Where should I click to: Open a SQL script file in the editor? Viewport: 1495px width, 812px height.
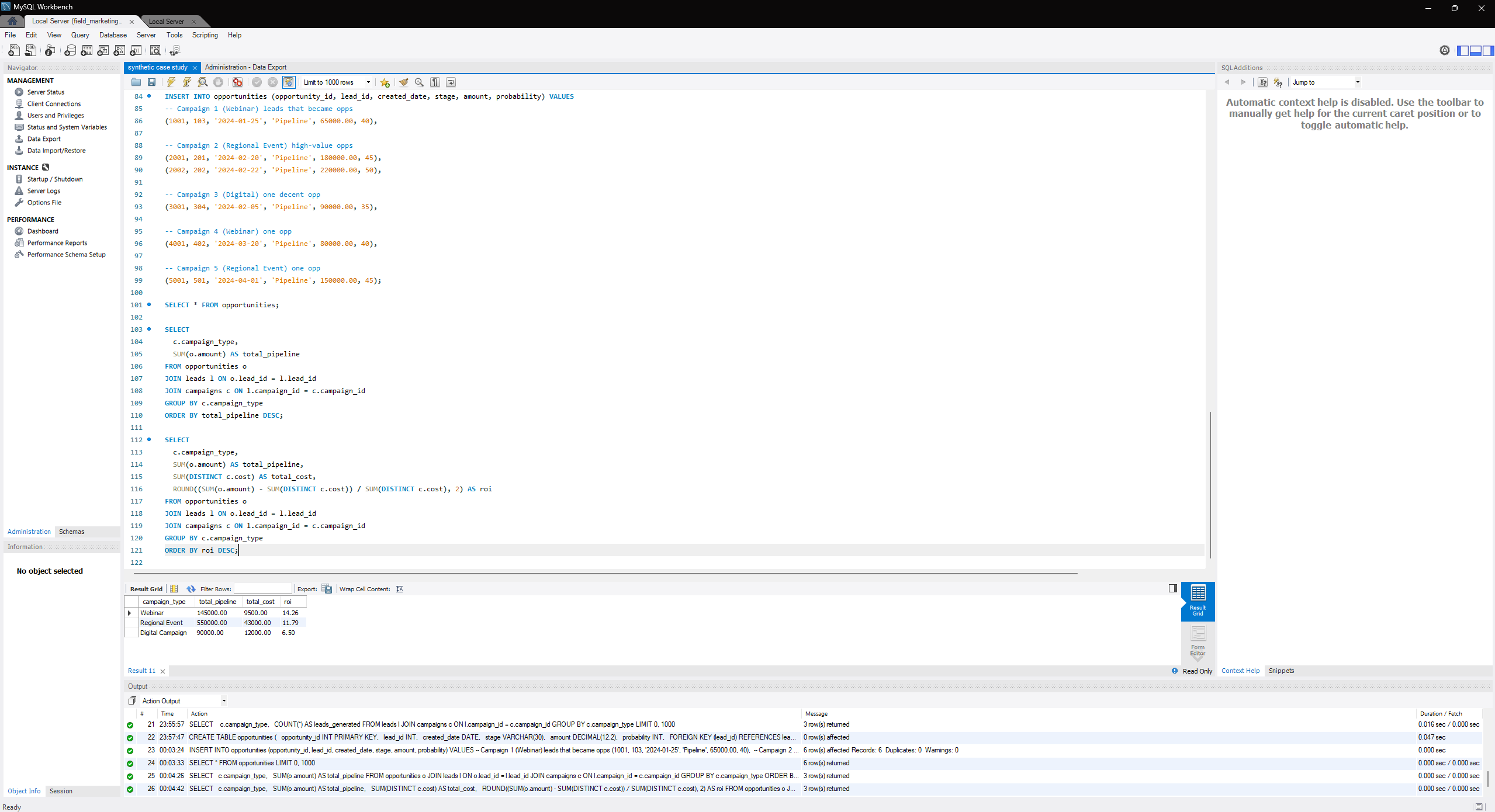136,82
